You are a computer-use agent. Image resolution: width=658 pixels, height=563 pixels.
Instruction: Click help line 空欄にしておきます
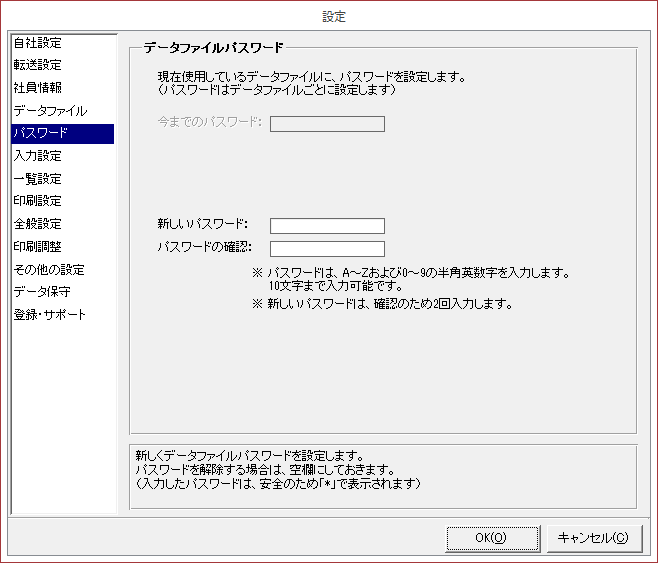pos(265,469)
